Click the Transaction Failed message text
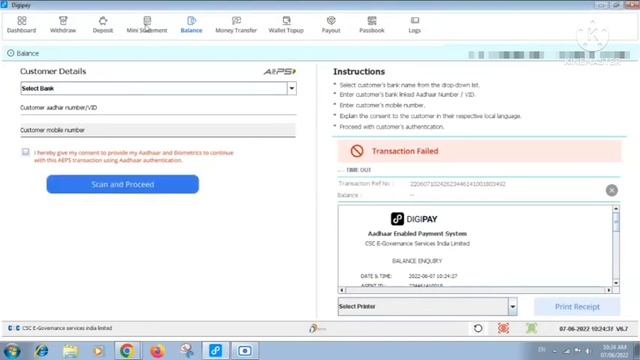This screenshot has width=640, height=360. tap(405, 151)
